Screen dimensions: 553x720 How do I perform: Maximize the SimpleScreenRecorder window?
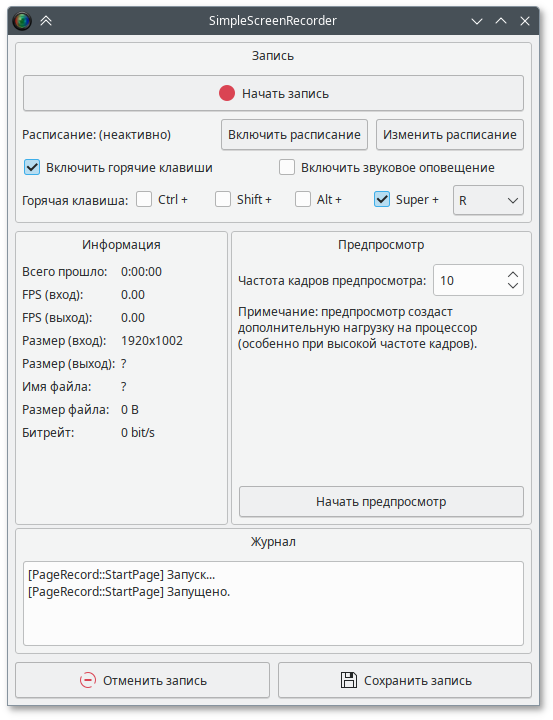[x=501, y=21]
